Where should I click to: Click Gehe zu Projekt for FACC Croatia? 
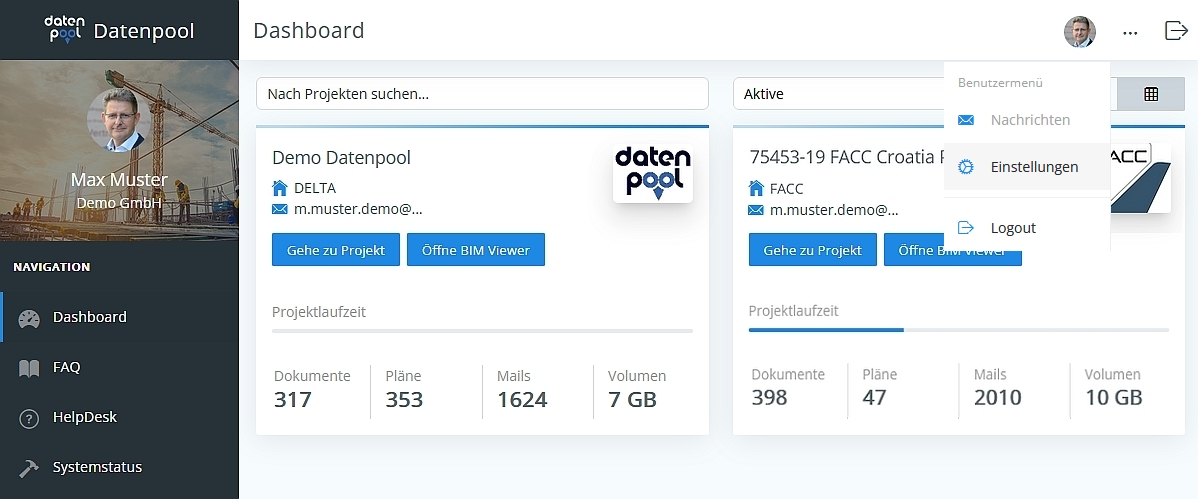tap(812, 250)
